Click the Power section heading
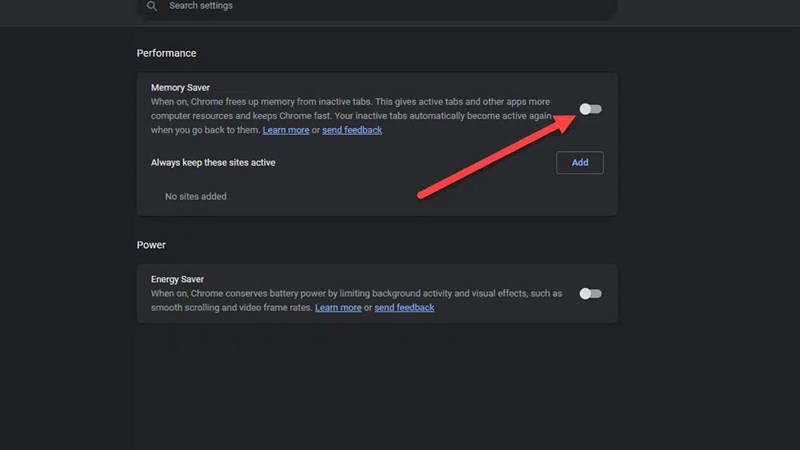Image resolution: width=800 pixels, height=450 pixels. tap(151, 245)
